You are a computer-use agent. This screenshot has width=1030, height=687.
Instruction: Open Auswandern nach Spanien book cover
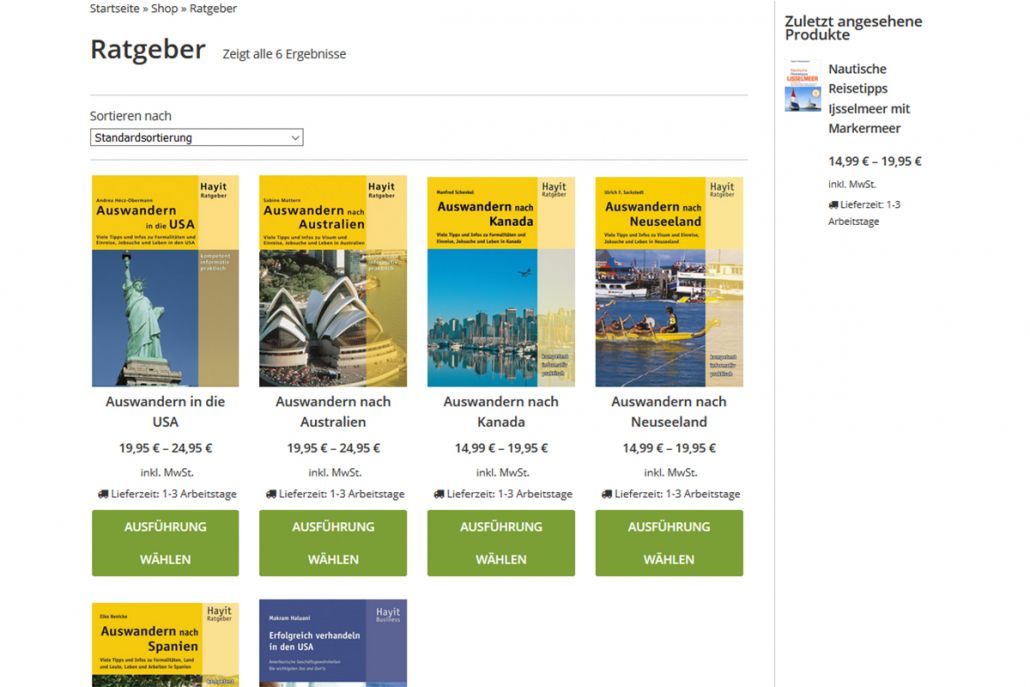pos(166,644)
